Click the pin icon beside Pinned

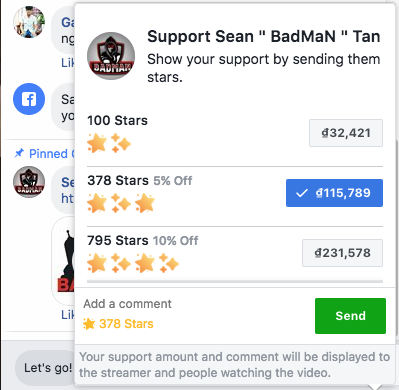pos(19,153)
